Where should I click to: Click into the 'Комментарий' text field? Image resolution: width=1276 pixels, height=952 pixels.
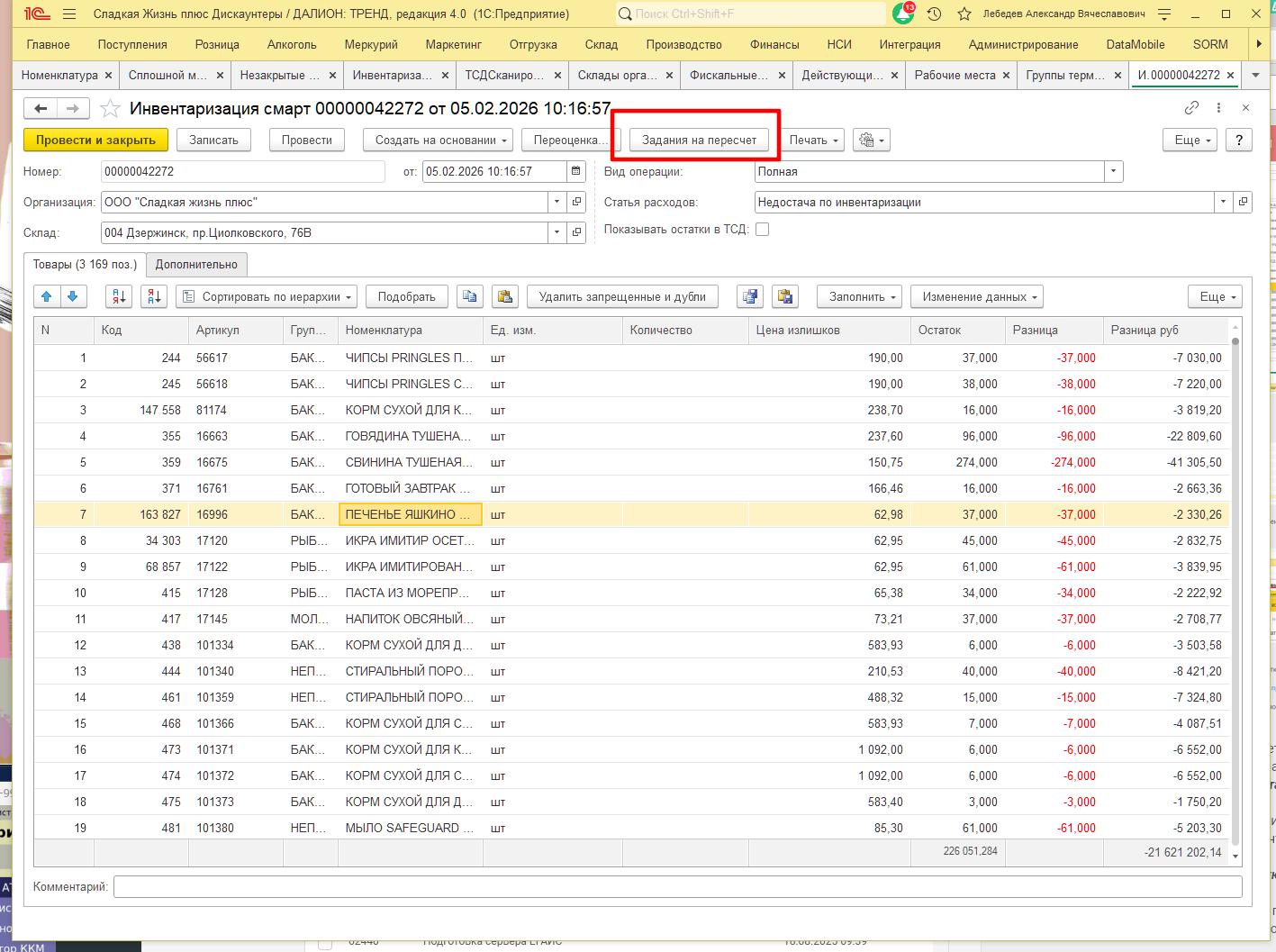tap(677, 886)
